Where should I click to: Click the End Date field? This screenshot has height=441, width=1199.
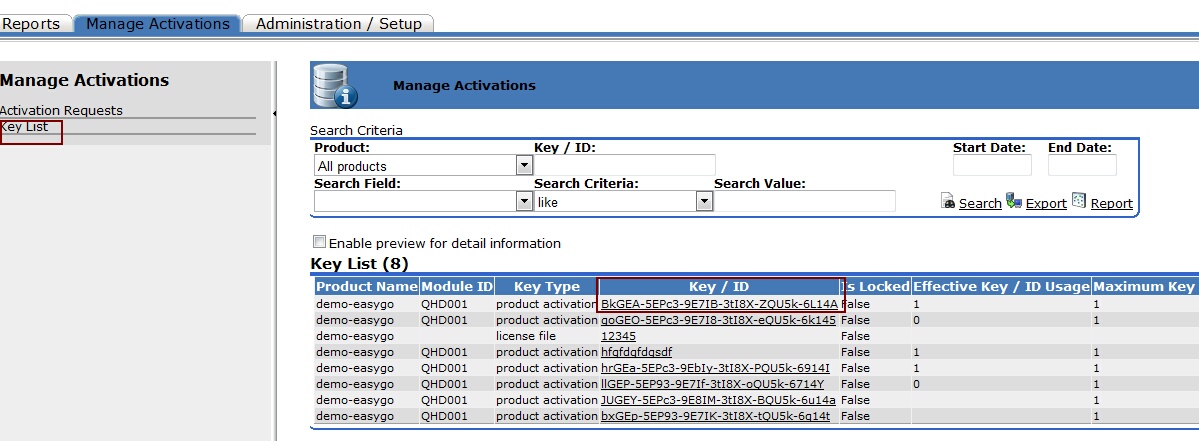(x=1082, y=165)
